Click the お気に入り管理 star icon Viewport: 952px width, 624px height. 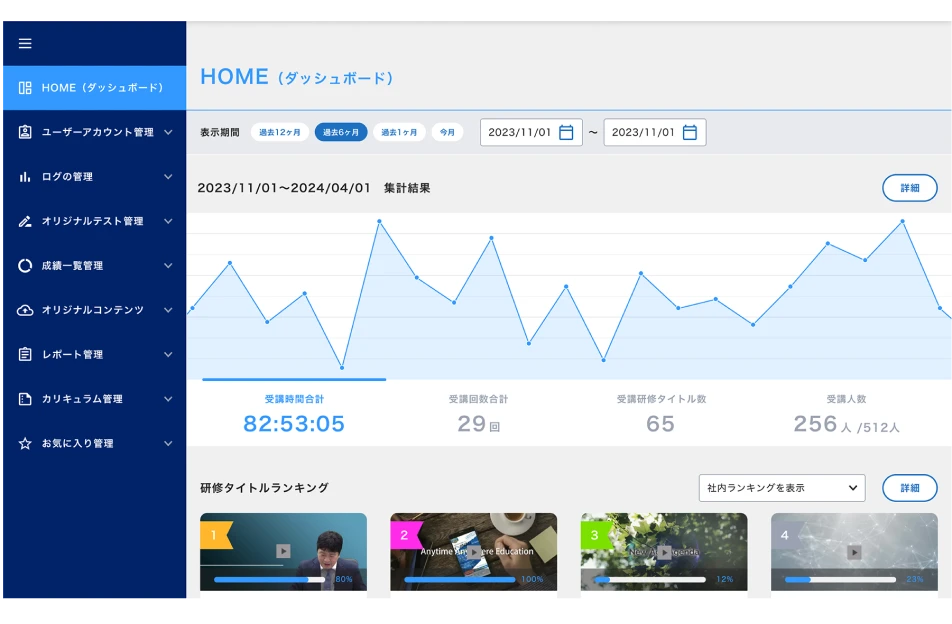[x=25, y=443]
